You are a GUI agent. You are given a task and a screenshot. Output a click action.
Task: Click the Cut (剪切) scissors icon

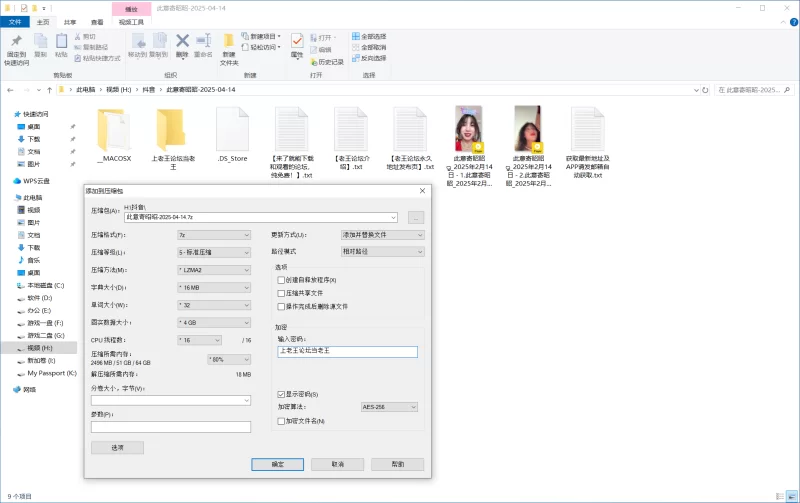pos(78,37)
